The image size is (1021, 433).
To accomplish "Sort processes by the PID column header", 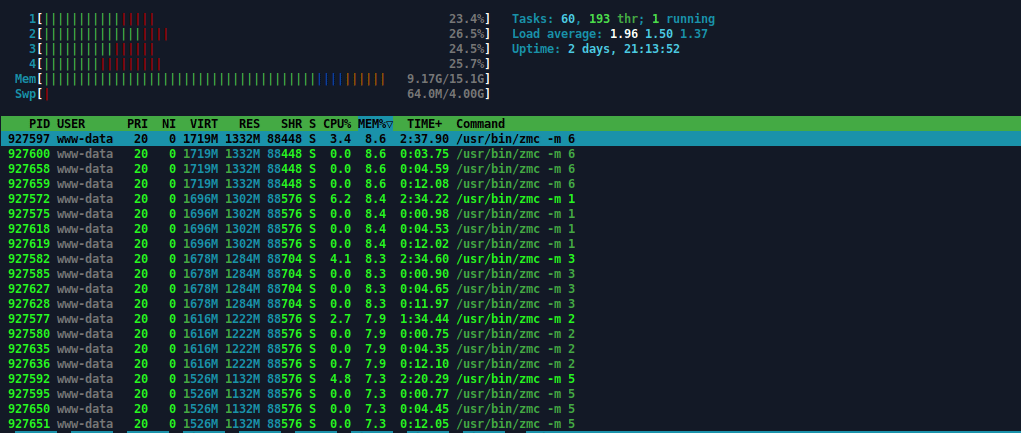I will (x=39, y=124).
